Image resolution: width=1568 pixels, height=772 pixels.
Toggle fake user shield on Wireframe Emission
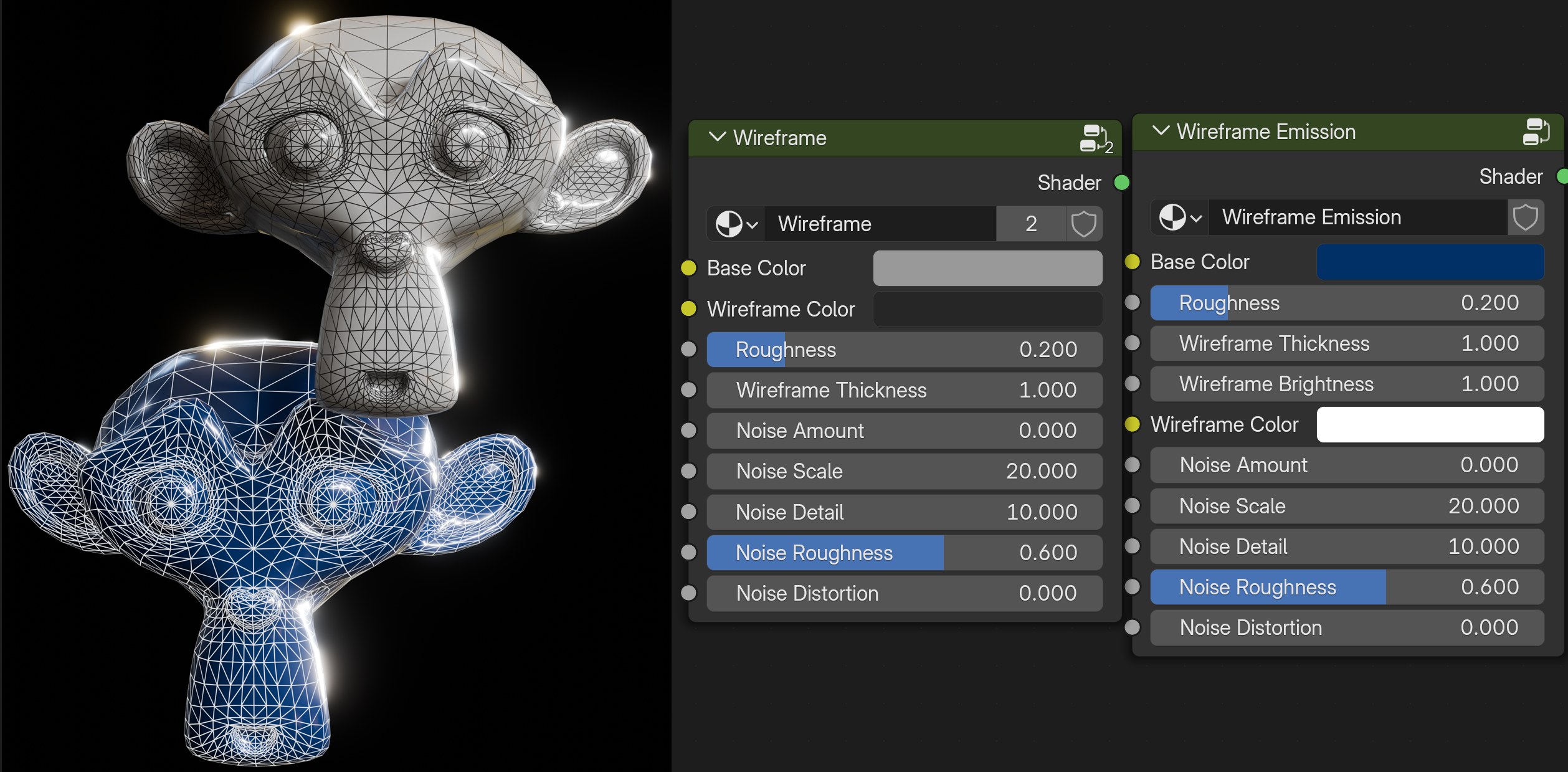point(1526,217)
